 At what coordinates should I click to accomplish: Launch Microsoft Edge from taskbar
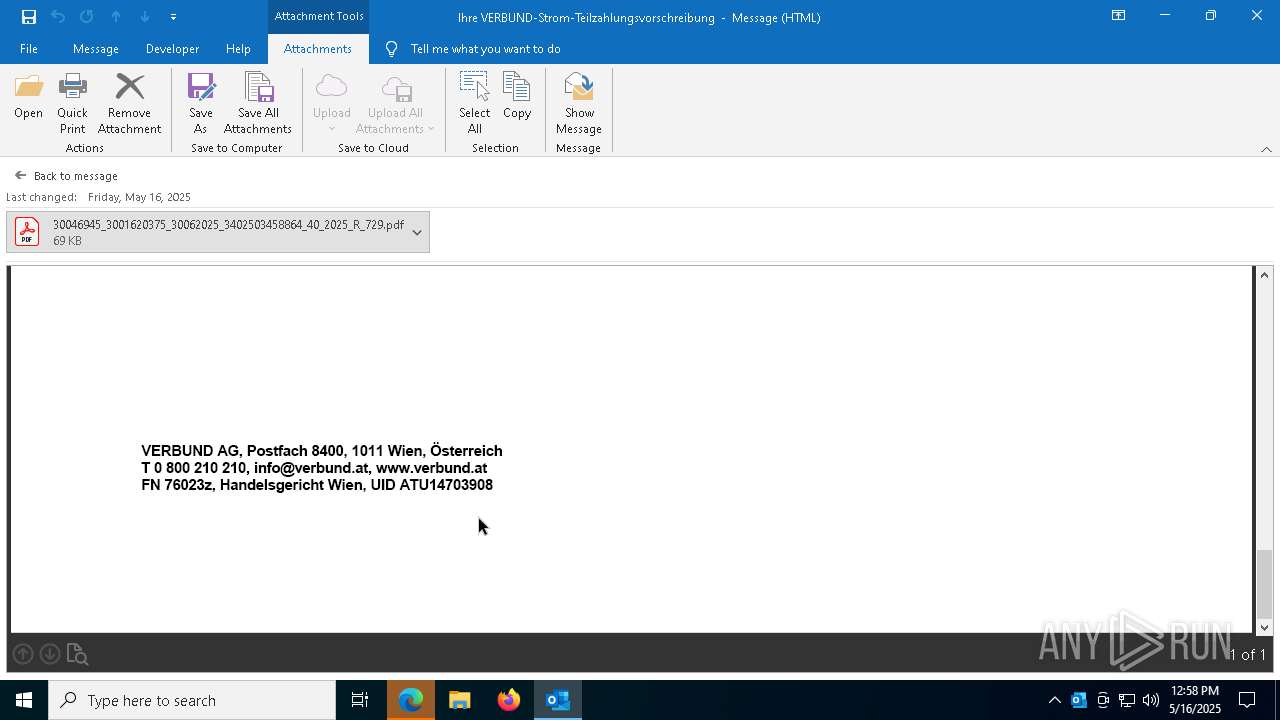click(x=411, y=700)
